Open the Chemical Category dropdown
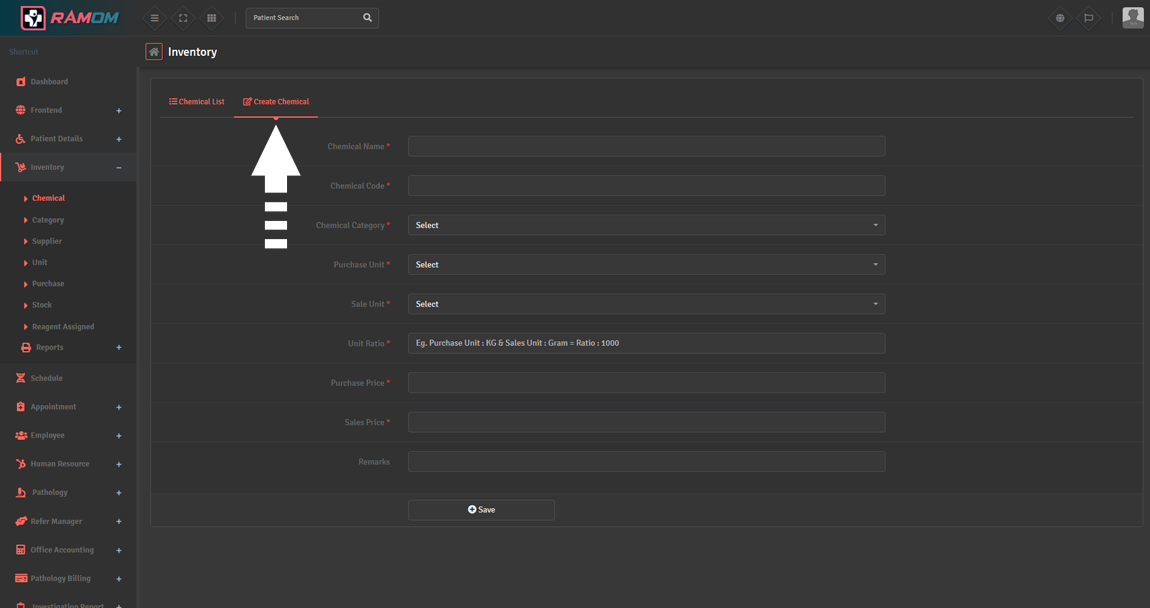The image size is (1150, 608). coord(646,225)
